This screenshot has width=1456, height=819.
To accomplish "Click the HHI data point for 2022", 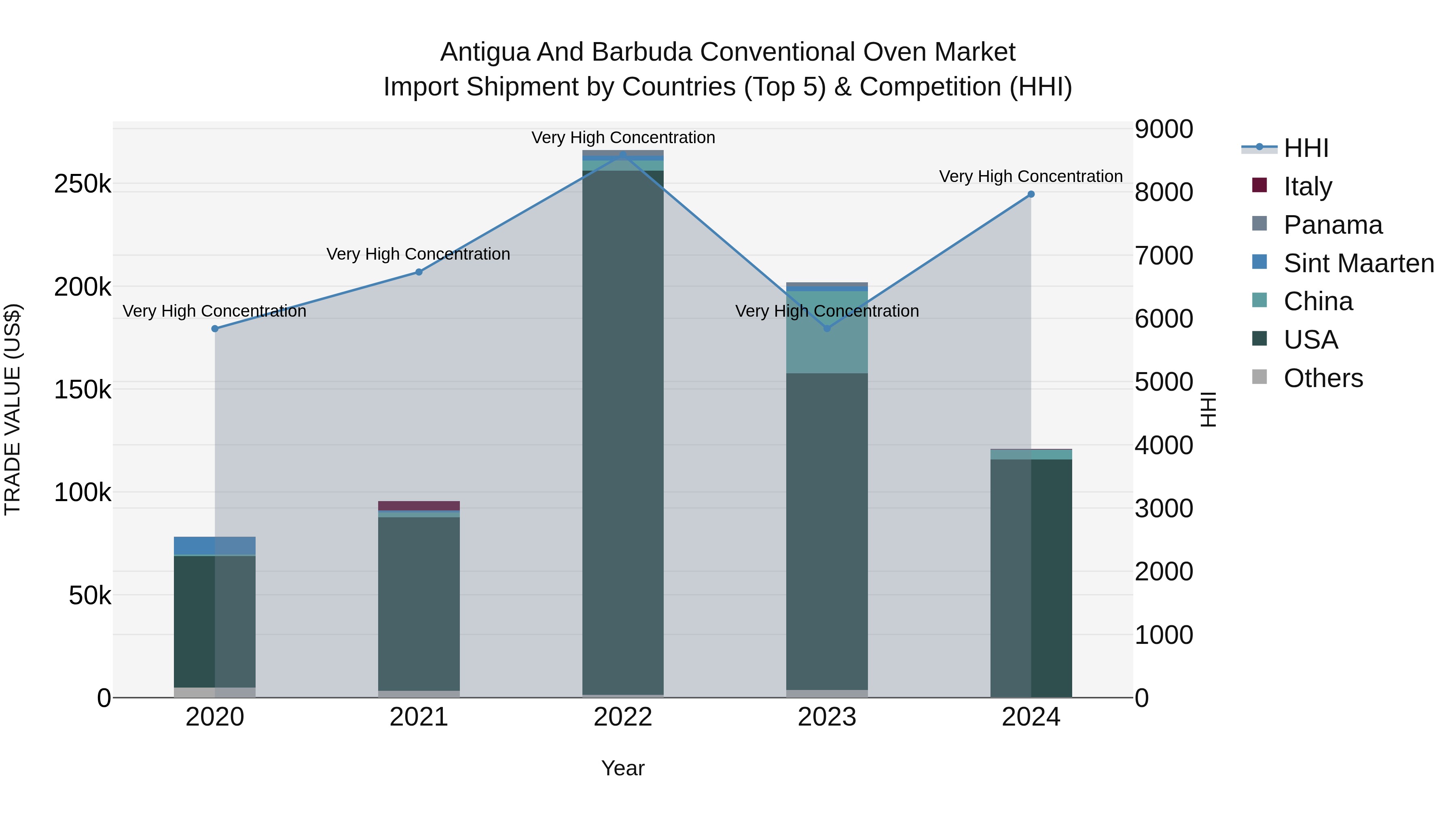I will coord(623,154).
